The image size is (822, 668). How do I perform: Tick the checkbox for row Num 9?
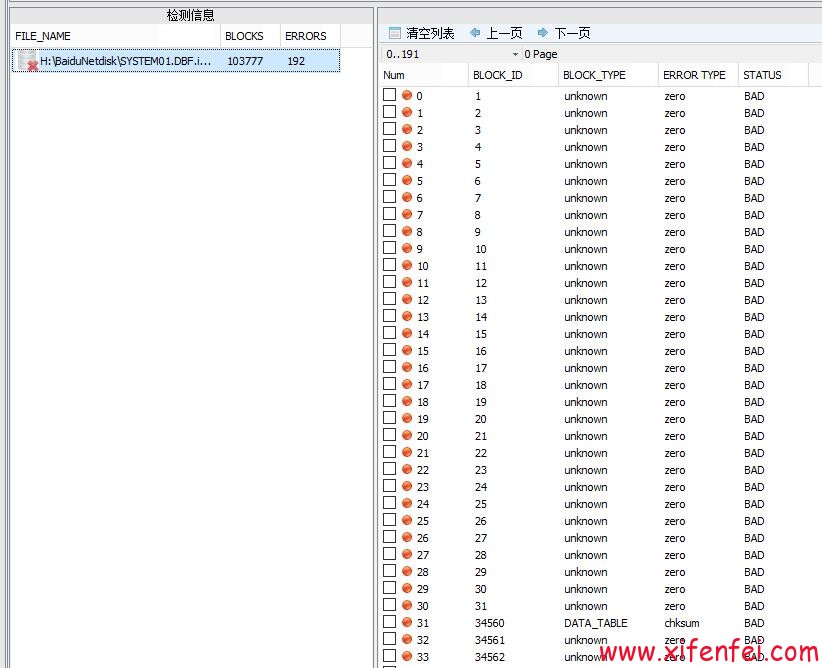pos(390,247)
